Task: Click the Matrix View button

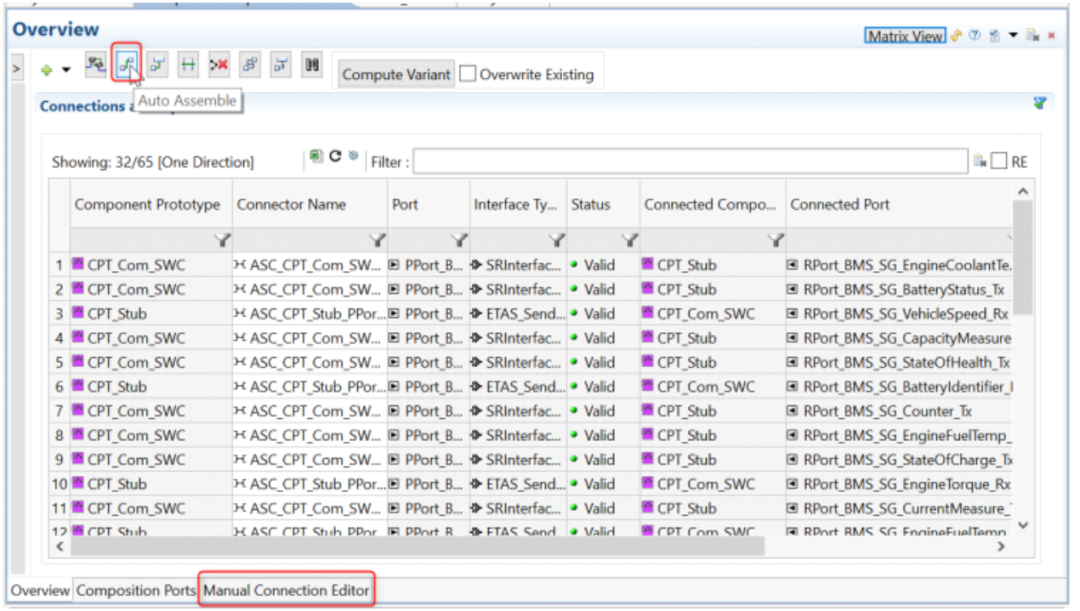Action: (905, 36)
